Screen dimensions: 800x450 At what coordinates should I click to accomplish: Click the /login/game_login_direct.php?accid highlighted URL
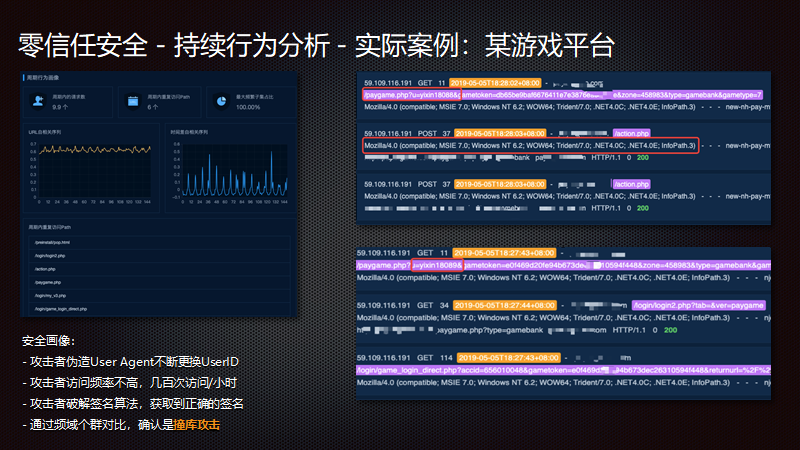[x=563, y=370]
